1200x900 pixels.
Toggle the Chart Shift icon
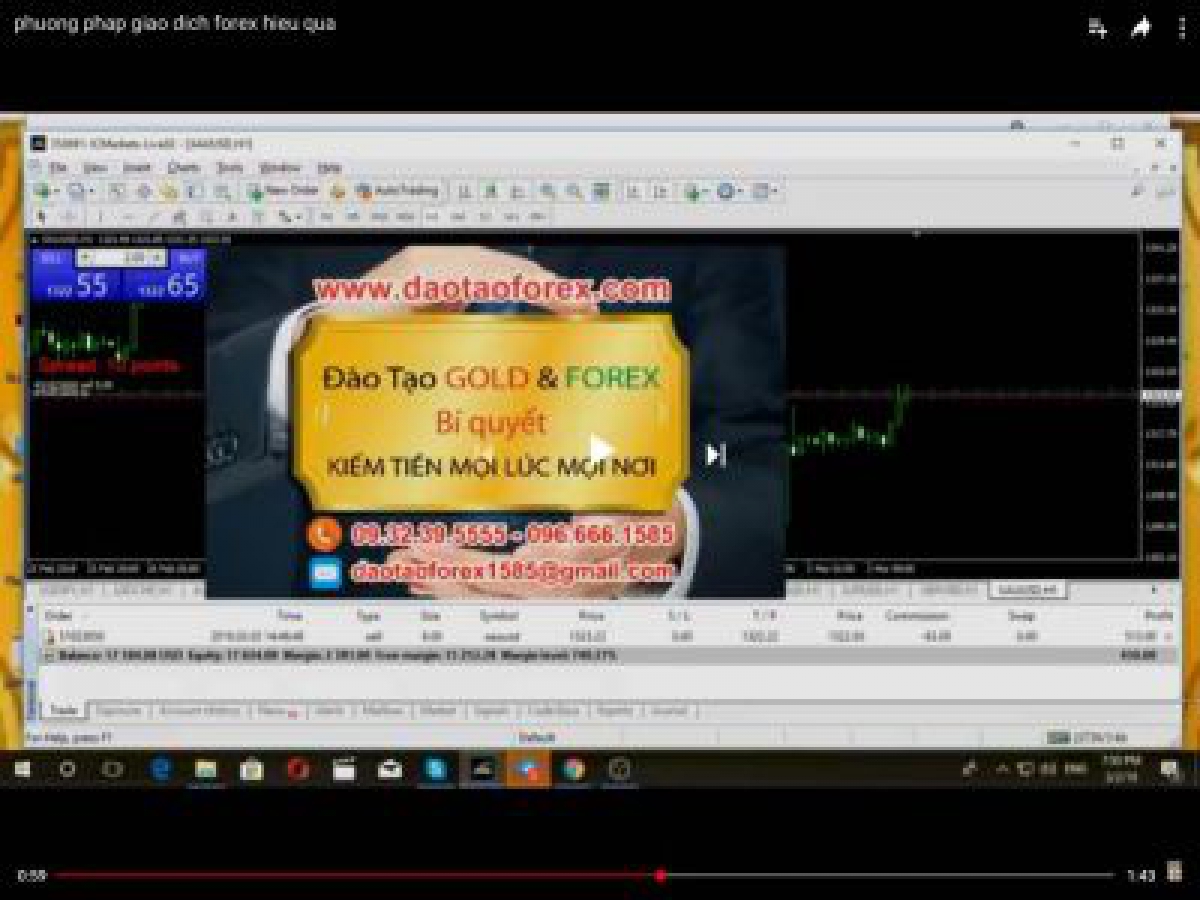click(x=661, y=190)
